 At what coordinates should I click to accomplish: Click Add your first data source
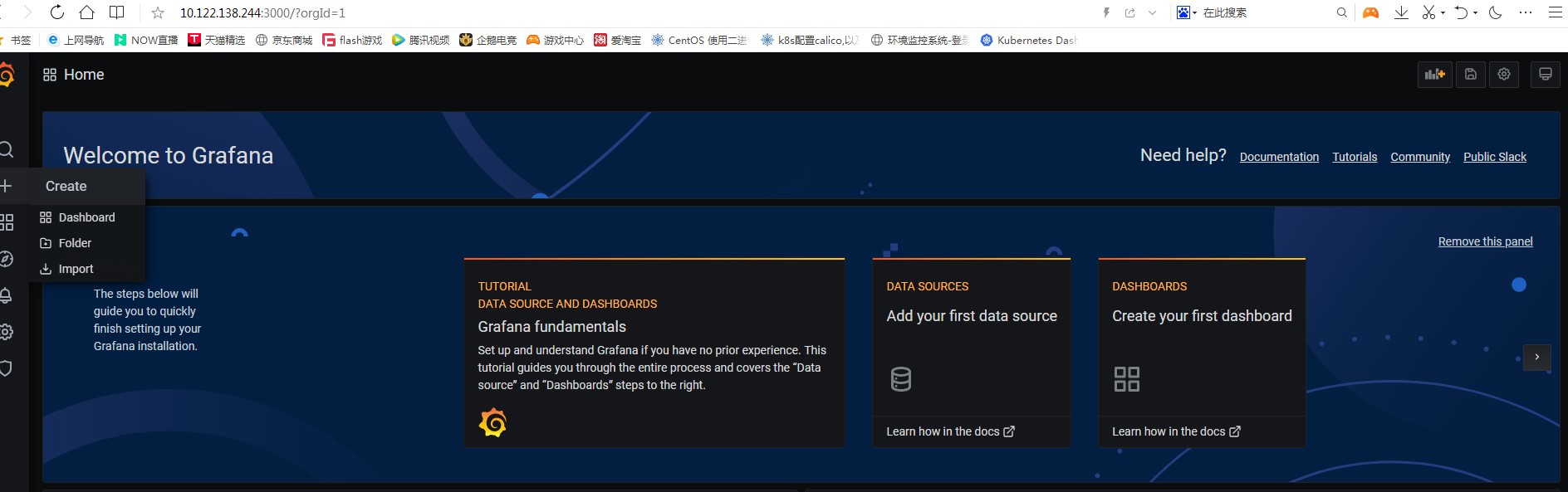point(972,316)
